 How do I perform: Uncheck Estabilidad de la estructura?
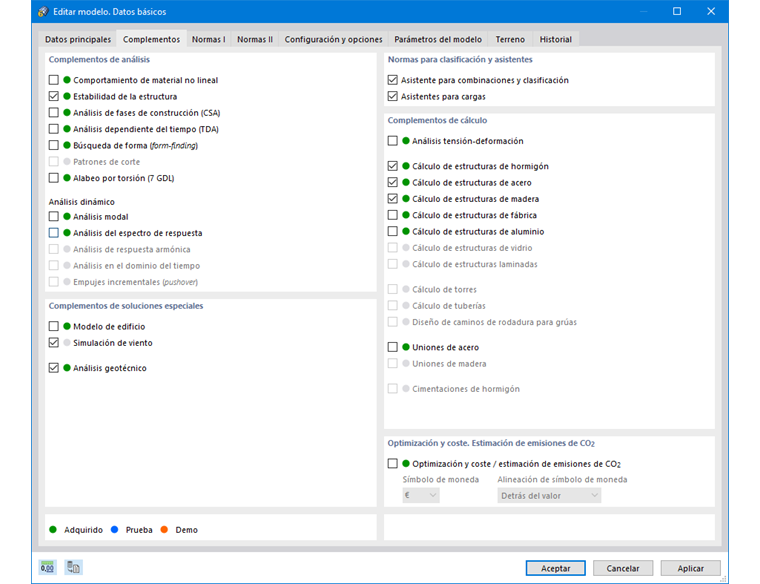[54, 96]
